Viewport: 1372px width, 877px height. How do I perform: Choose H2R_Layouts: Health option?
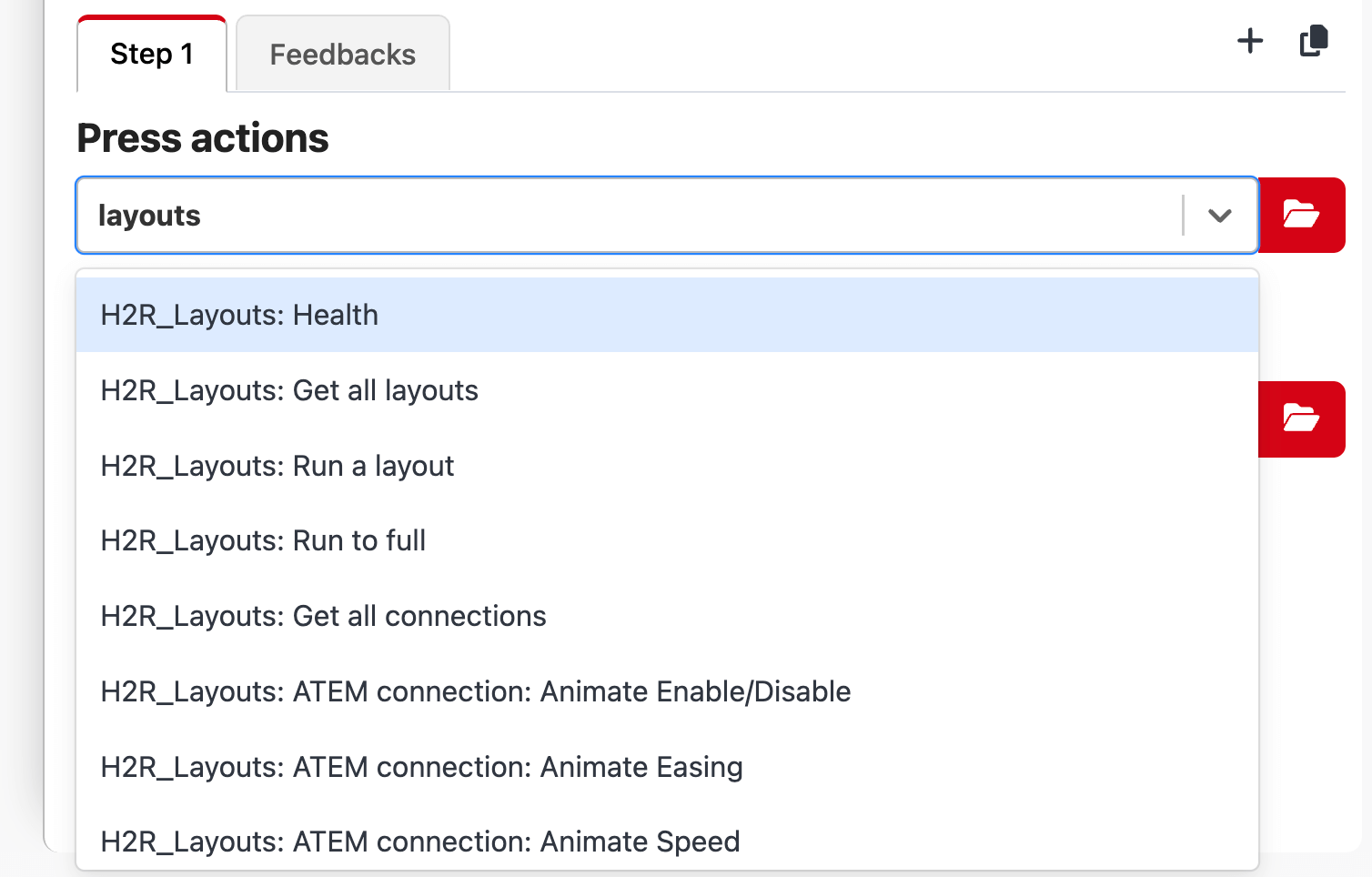point(667,315)
